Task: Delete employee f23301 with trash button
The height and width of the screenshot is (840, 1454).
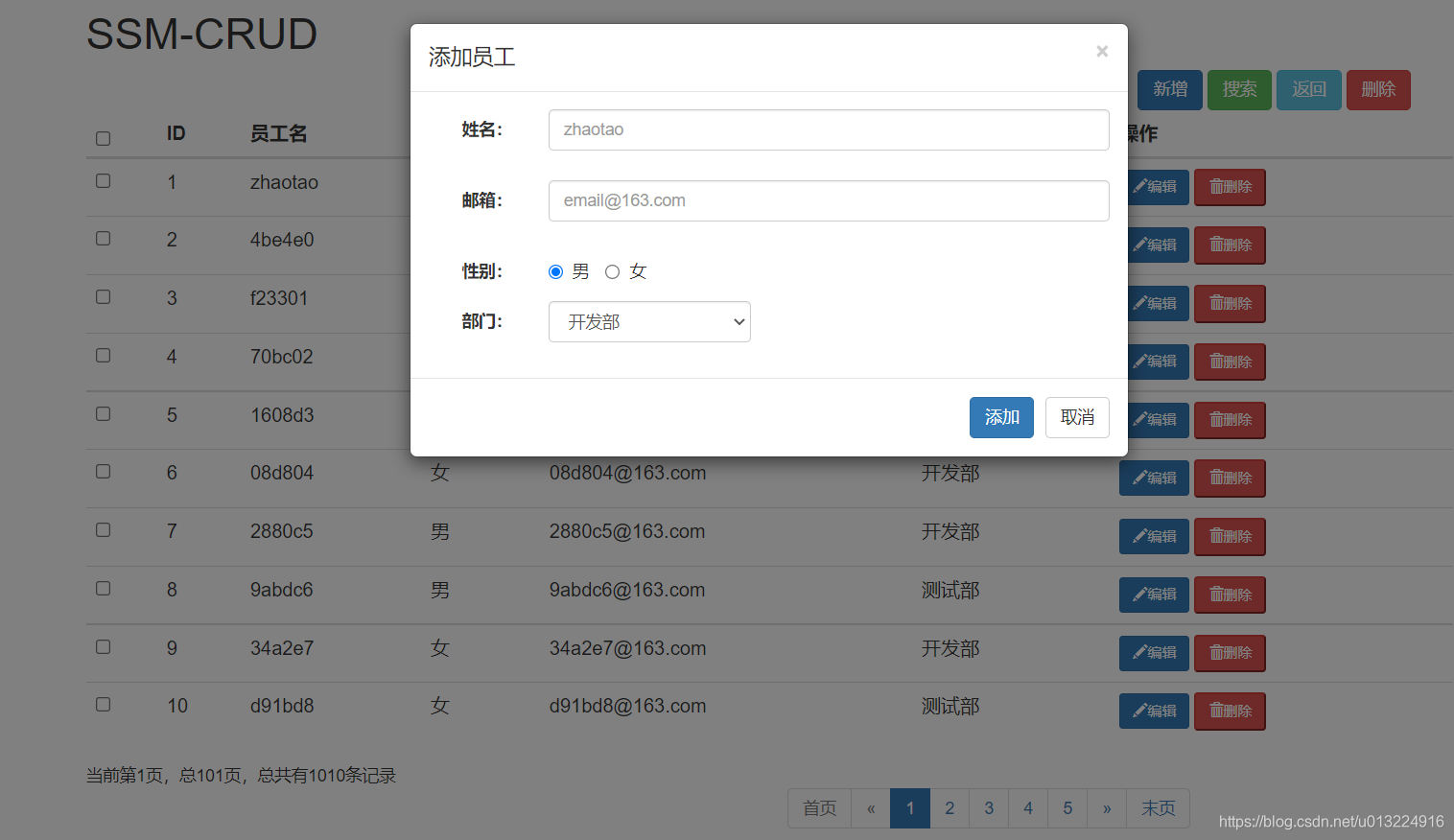Action: pyautogui.click(x=1230, y=304)
